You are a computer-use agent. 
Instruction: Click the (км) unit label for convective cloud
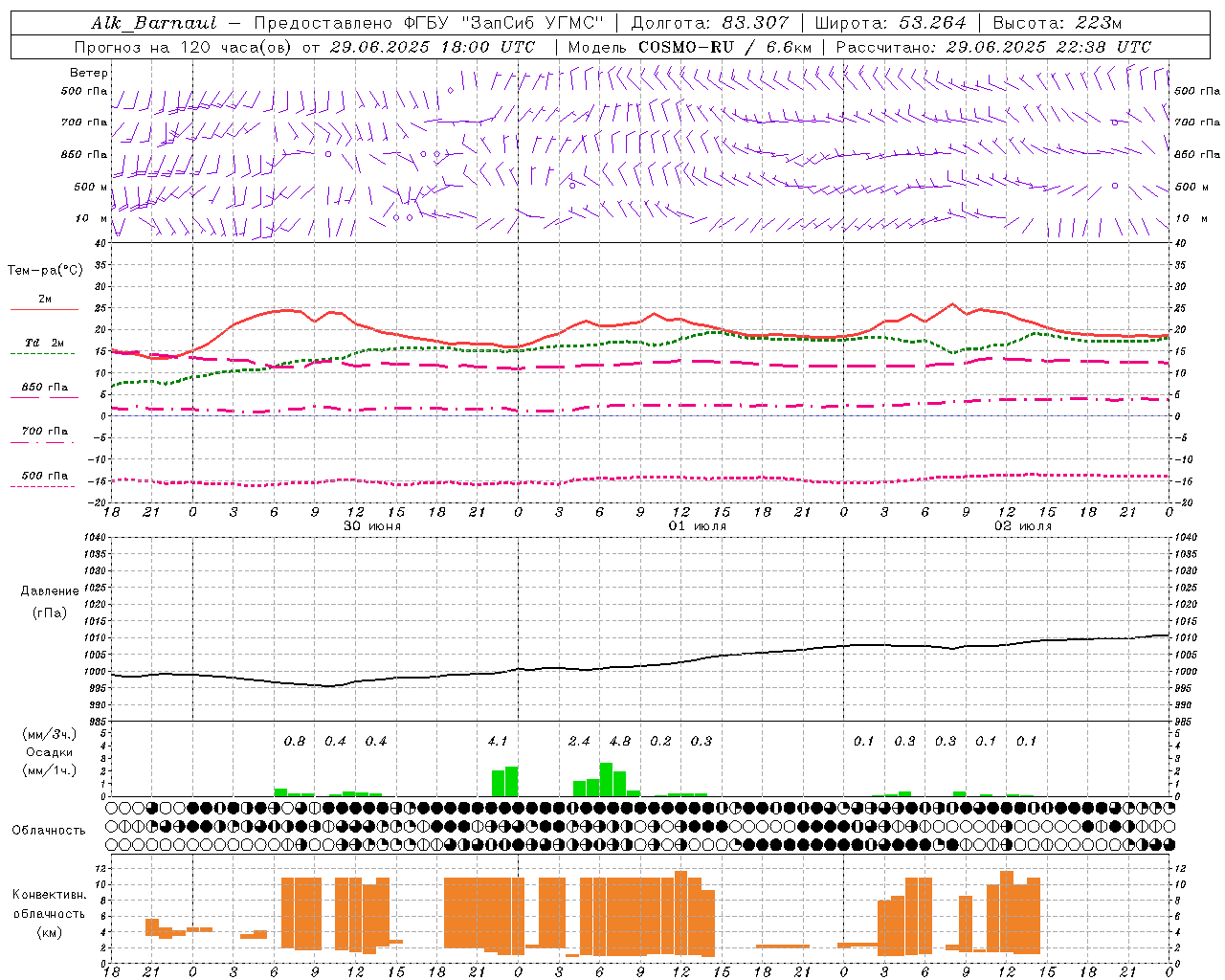coord(49,932)
